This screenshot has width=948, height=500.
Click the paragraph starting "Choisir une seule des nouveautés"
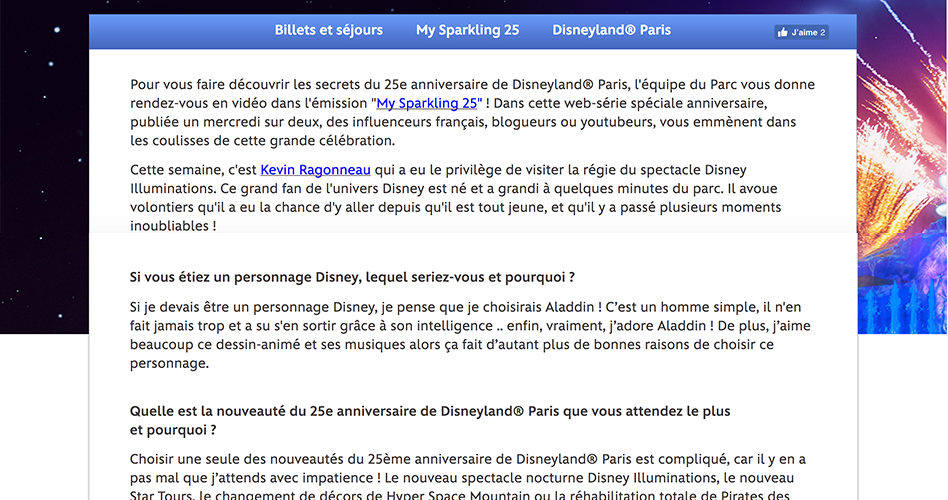pyautogui.click(x=467, y=478)
